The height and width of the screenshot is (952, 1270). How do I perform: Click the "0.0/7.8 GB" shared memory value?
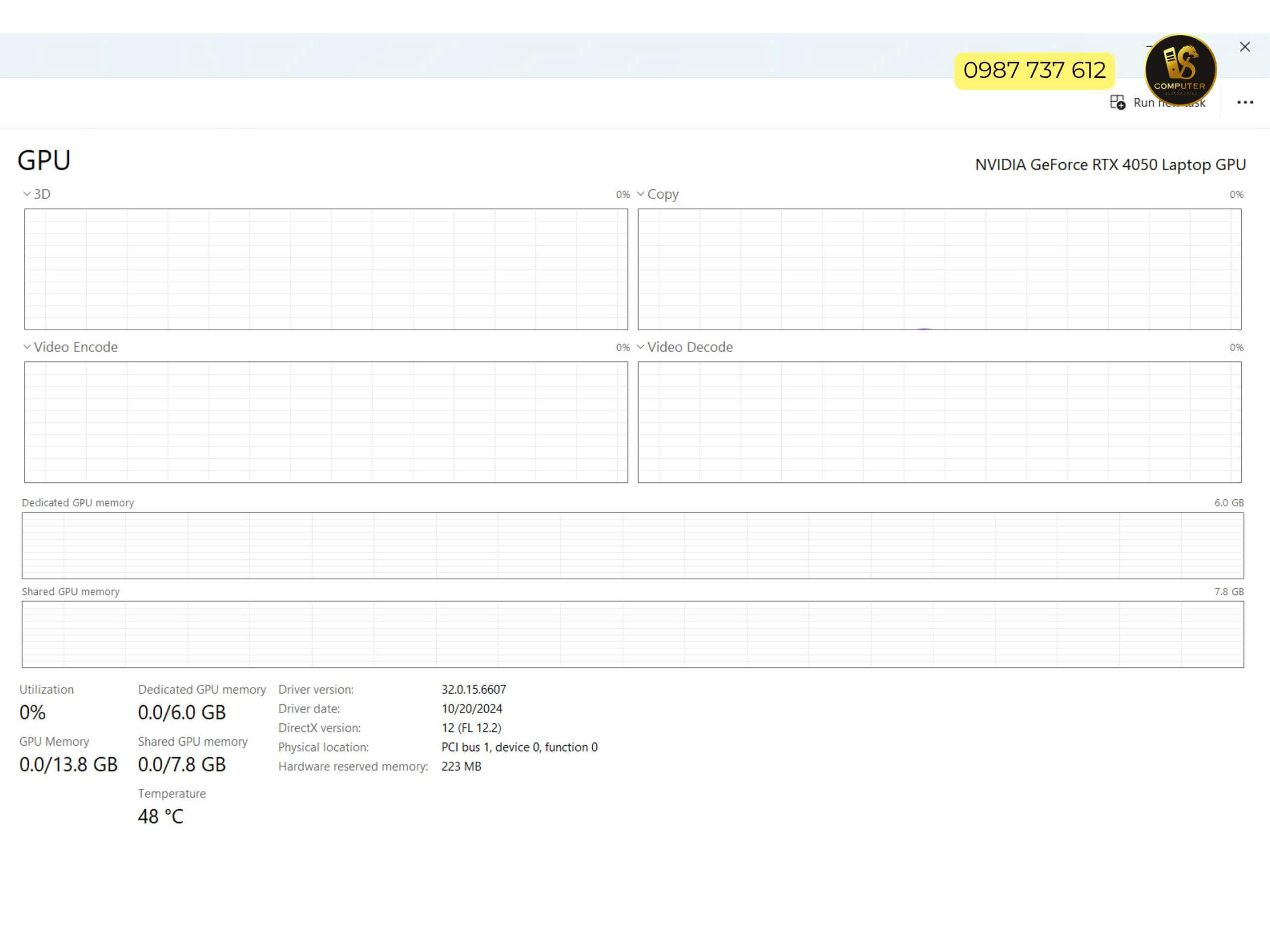(182, 765)
